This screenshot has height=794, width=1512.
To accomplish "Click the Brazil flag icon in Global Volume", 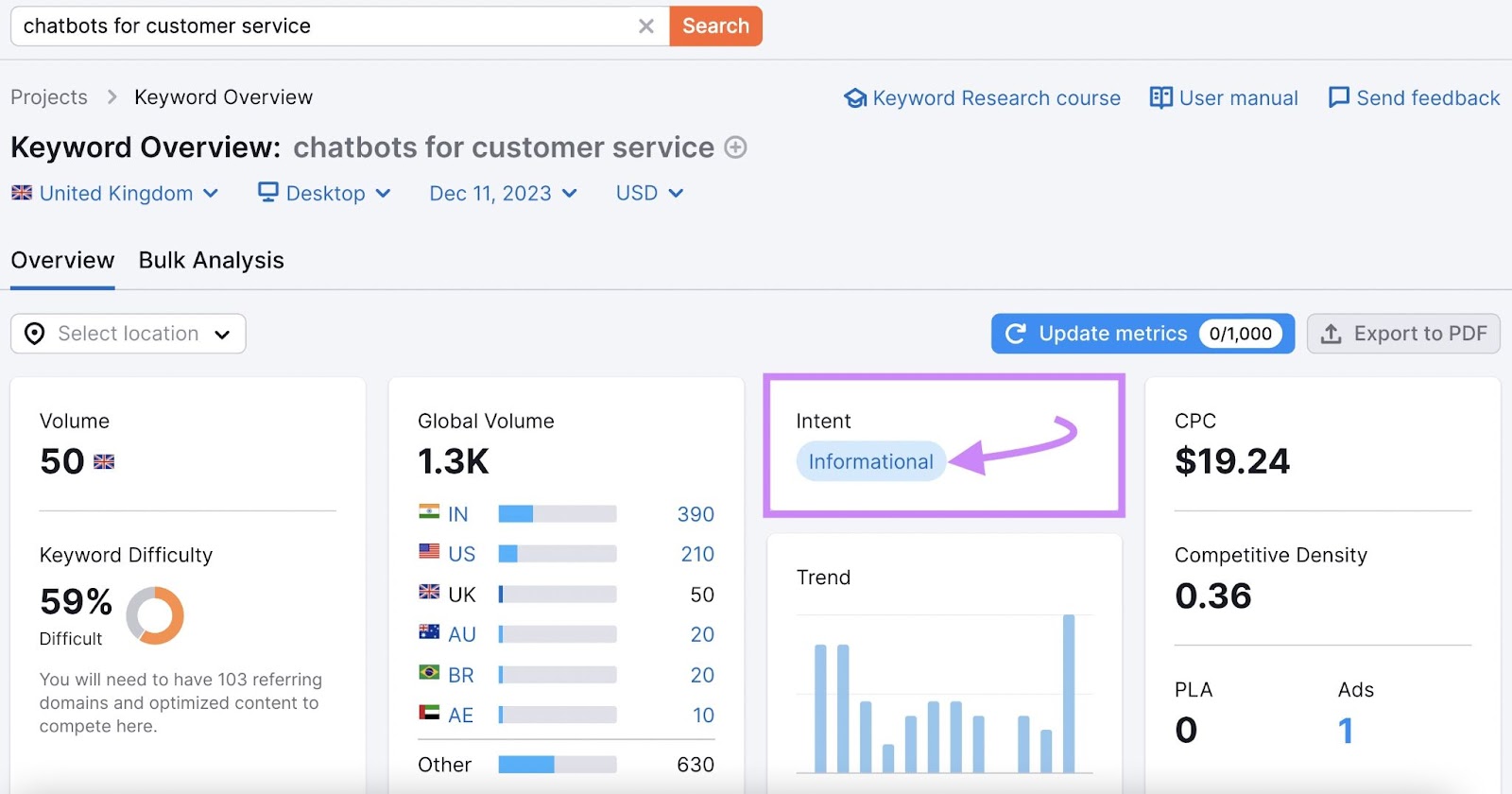I will click(x=429, y=672).
